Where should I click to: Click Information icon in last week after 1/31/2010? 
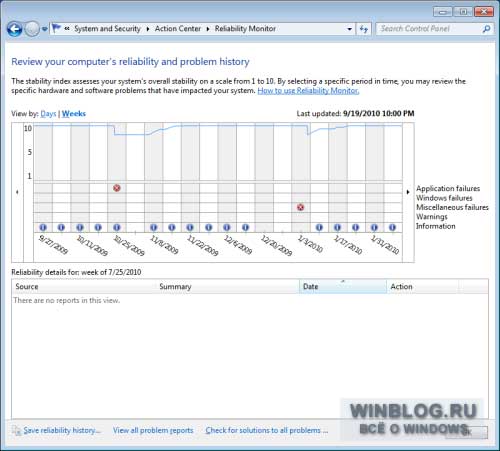(x=392, y=227)
